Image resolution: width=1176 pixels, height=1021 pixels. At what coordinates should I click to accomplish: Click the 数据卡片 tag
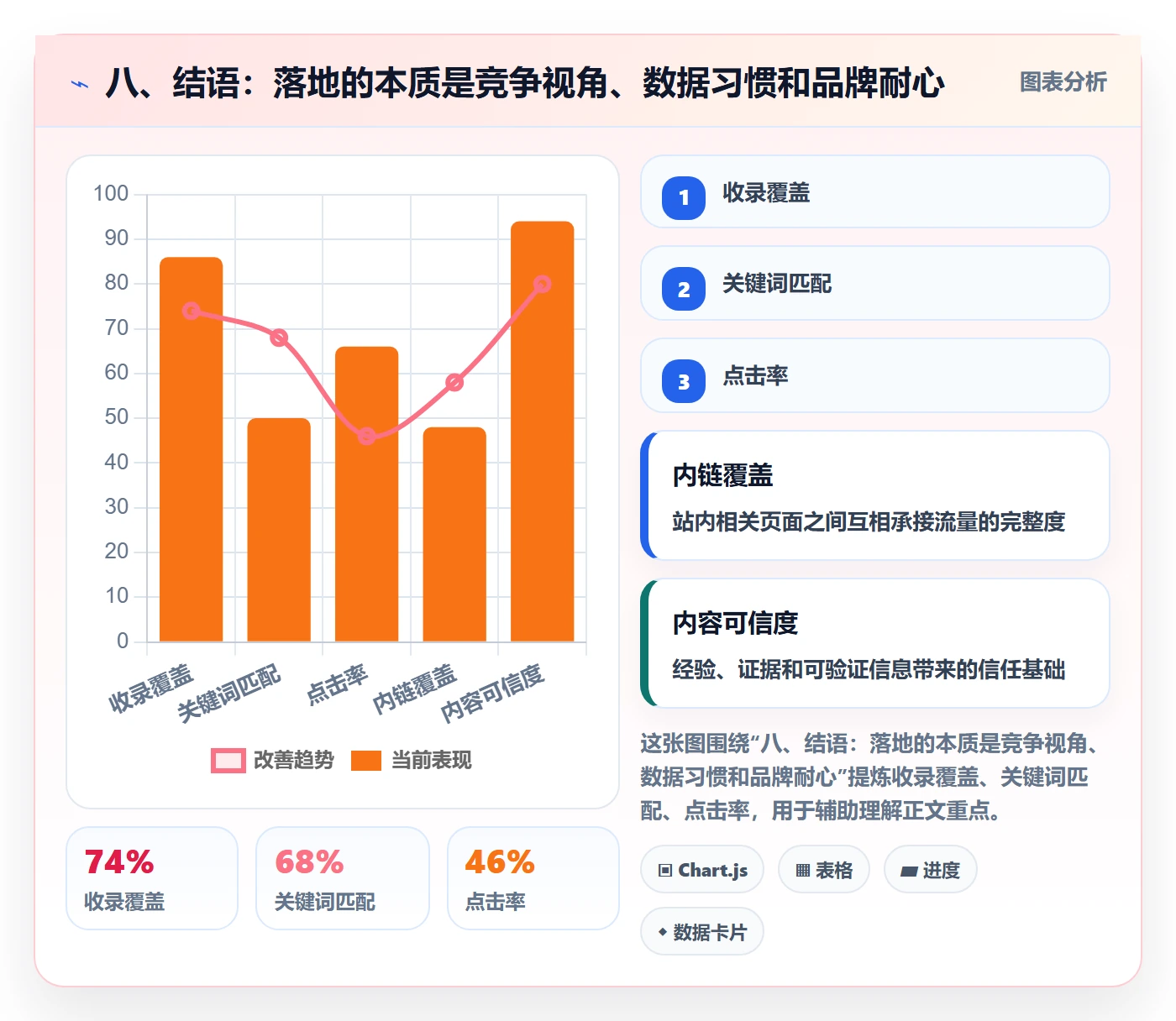point(702,932)
